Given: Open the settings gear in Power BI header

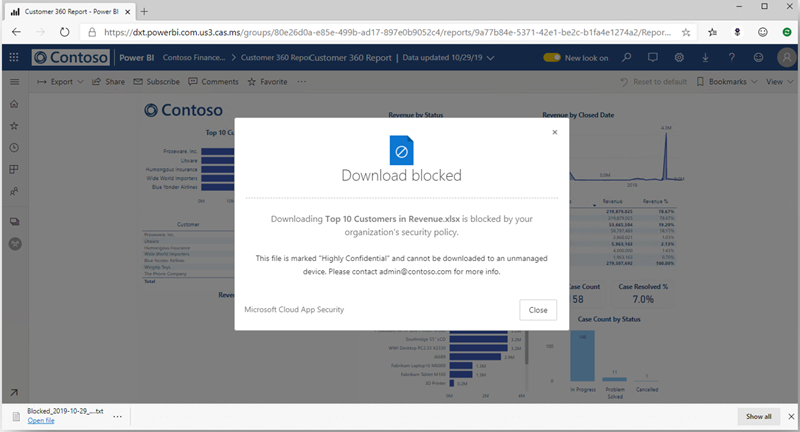Looking at the screenshot, I should pos(680,58).
